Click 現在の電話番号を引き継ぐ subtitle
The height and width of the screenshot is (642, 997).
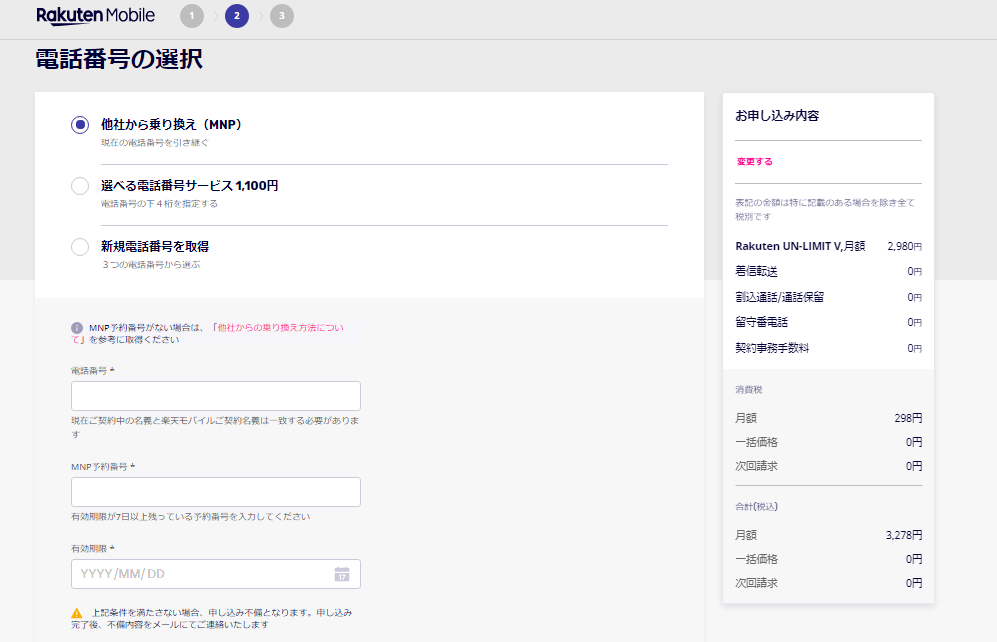pyautogui.click(x=155, y=143)
